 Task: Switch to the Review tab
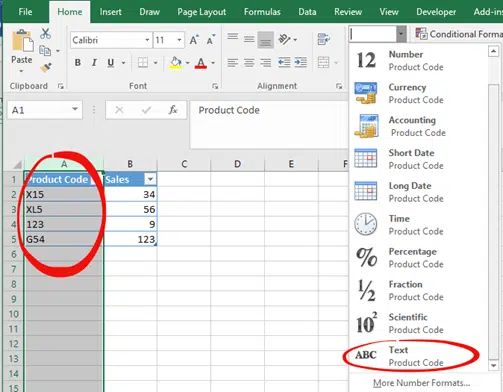[x=348, y=12]
